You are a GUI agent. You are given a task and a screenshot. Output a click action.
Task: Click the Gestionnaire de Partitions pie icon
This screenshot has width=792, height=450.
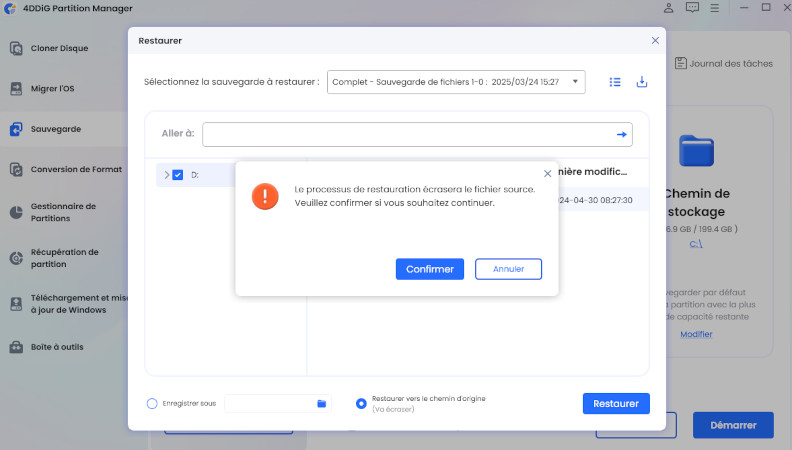pos(16,212)
